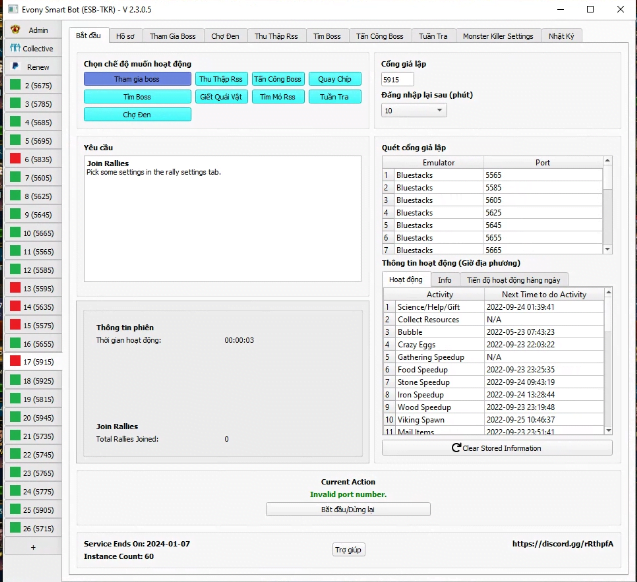Image resolution: width=637 pixels, height=582 pixels.
Task: Open the Nhật Ký tab
Action: [x=561, y=36]
